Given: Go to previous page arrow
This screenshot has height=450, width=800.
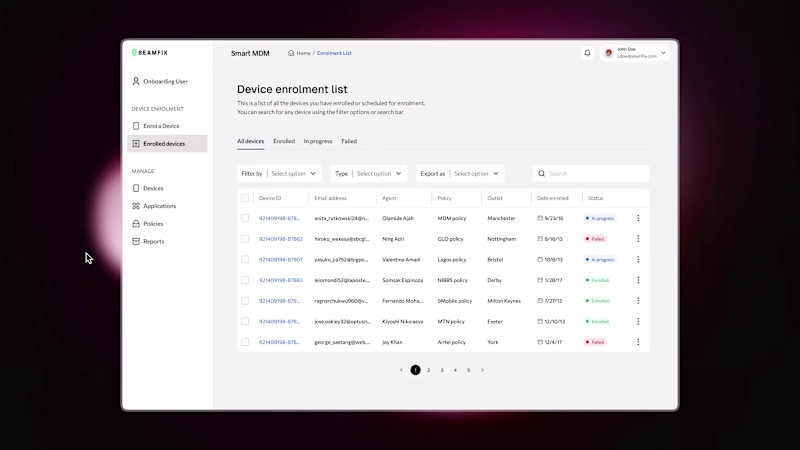Looking at the screenshot, I should point(401,370).
